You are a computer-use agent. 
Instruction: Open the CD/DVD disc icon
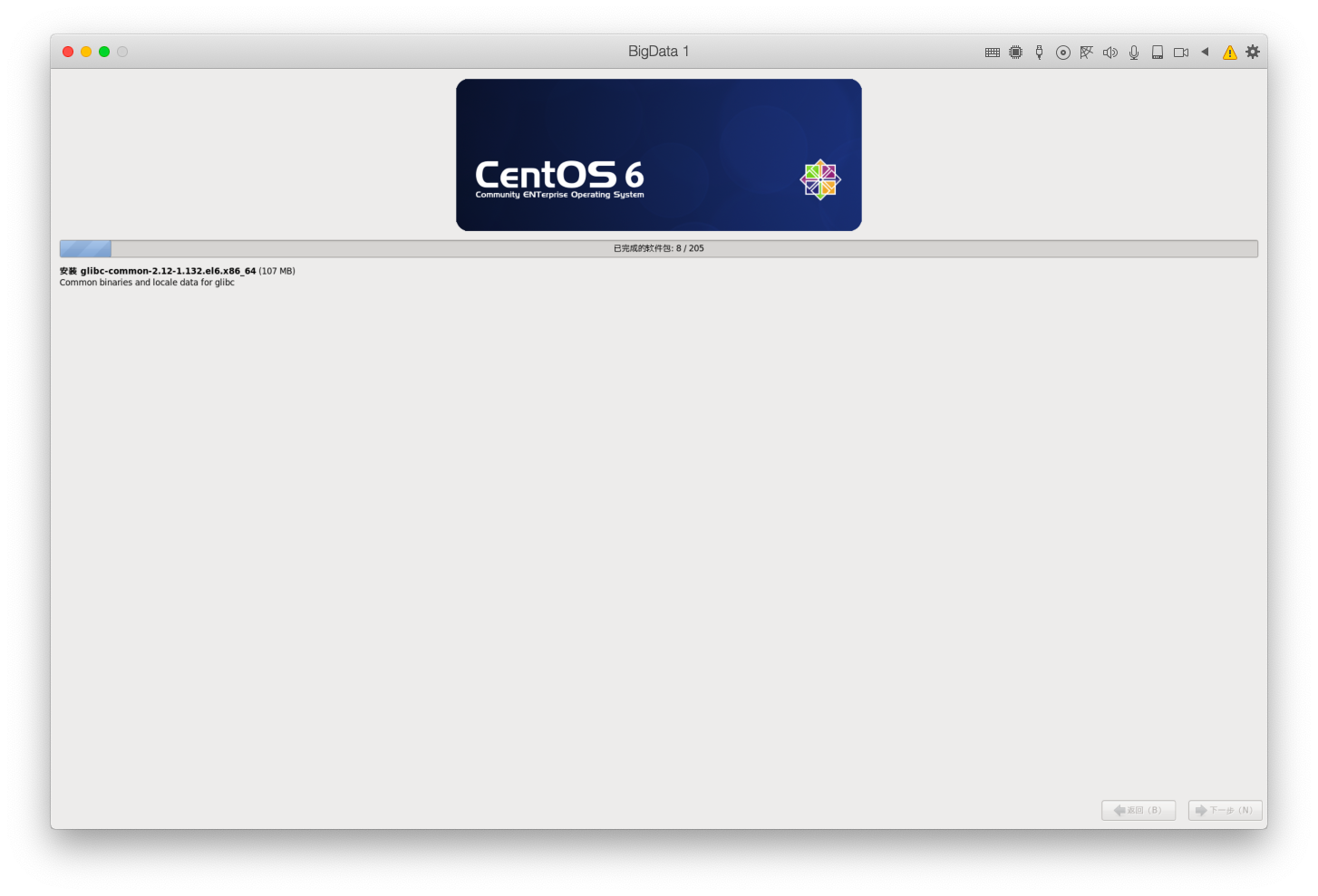click(1063, 53)
